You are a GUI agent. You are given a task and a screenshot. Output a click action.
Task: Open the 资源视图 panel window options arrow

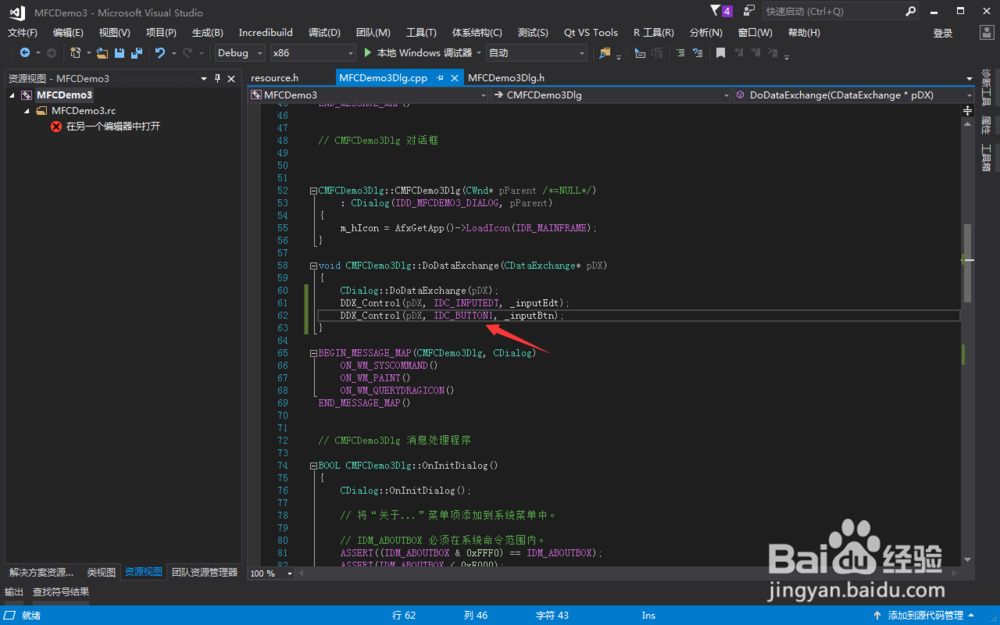click(203, 78)
